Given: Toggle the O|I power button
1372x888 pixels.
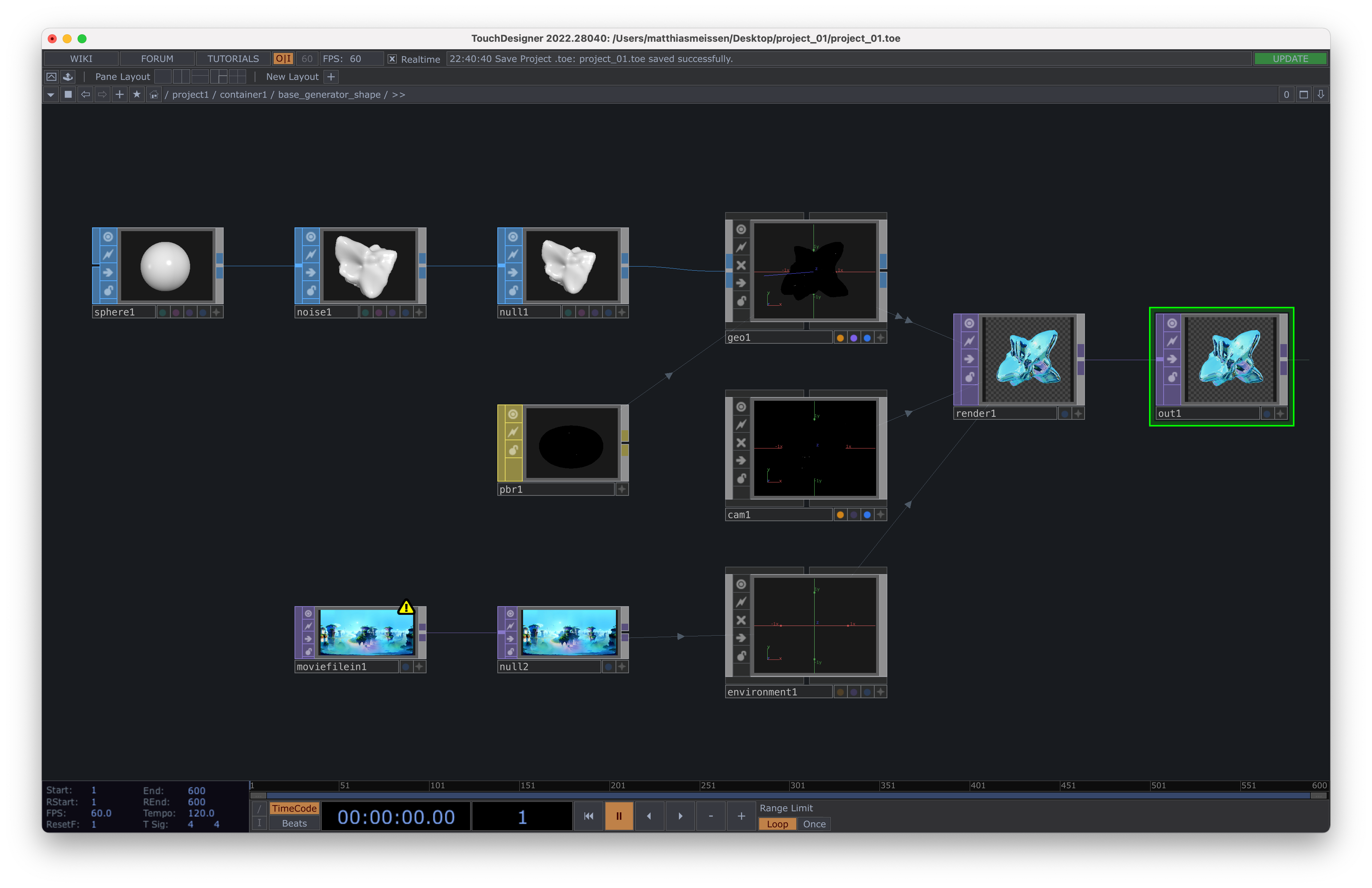Looking at the screenshot, I should click(x=283, y=59).
